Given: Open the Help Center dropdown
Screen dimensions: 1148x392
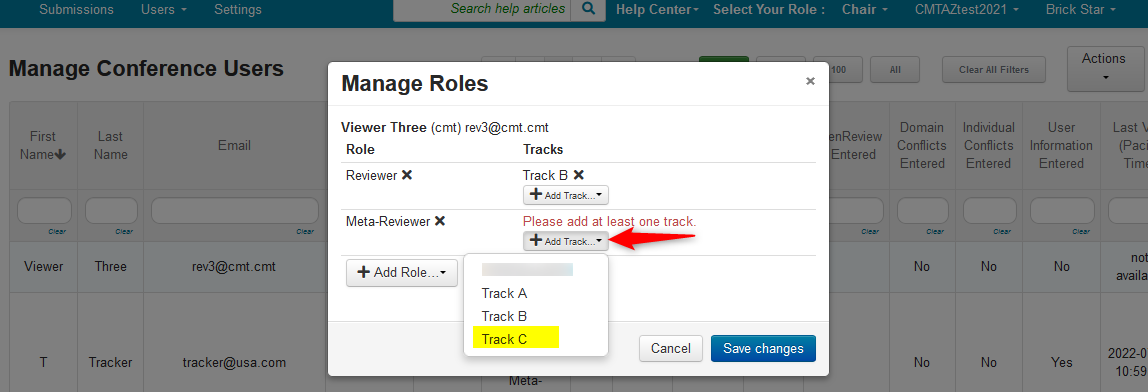Looking at the screenshot, I should click(x=657, y=10).
